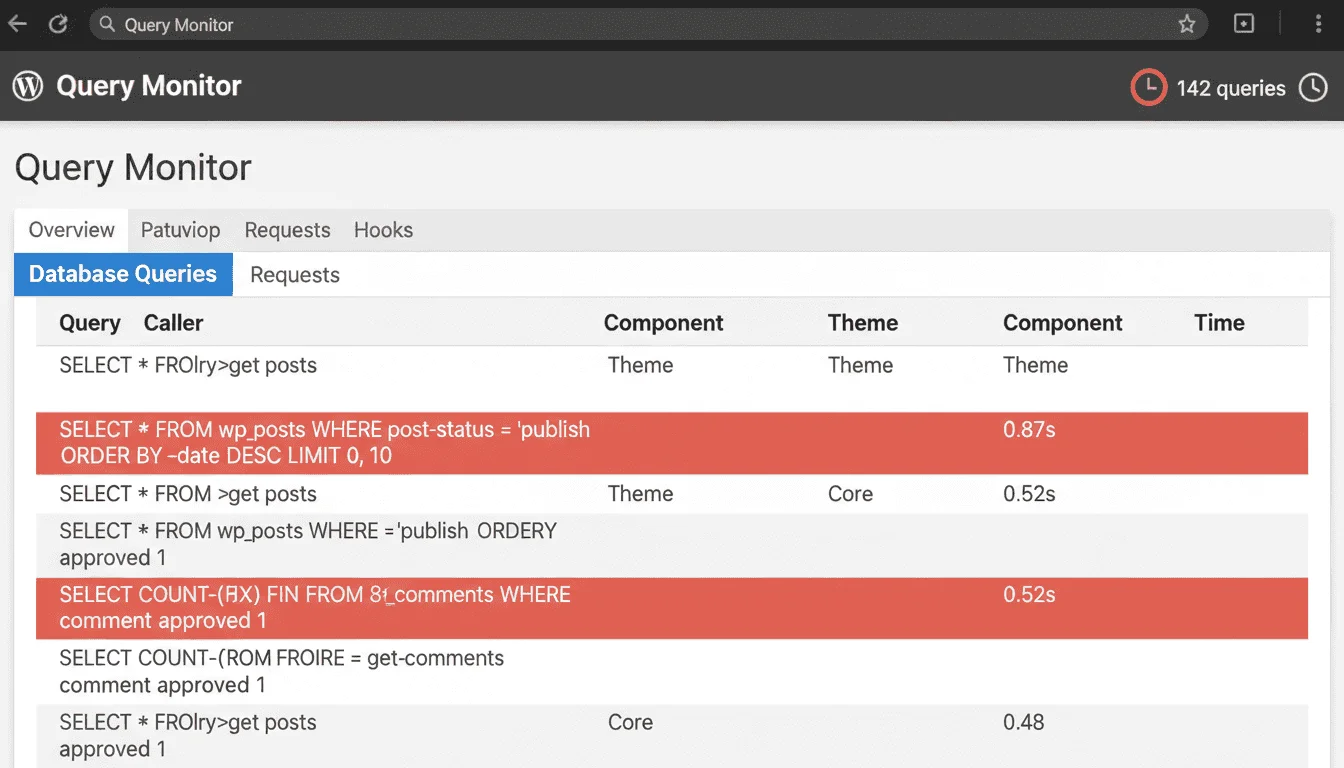Sort by the Query column header
This screenshot has width=1344, height=768.
coord(90,323)
